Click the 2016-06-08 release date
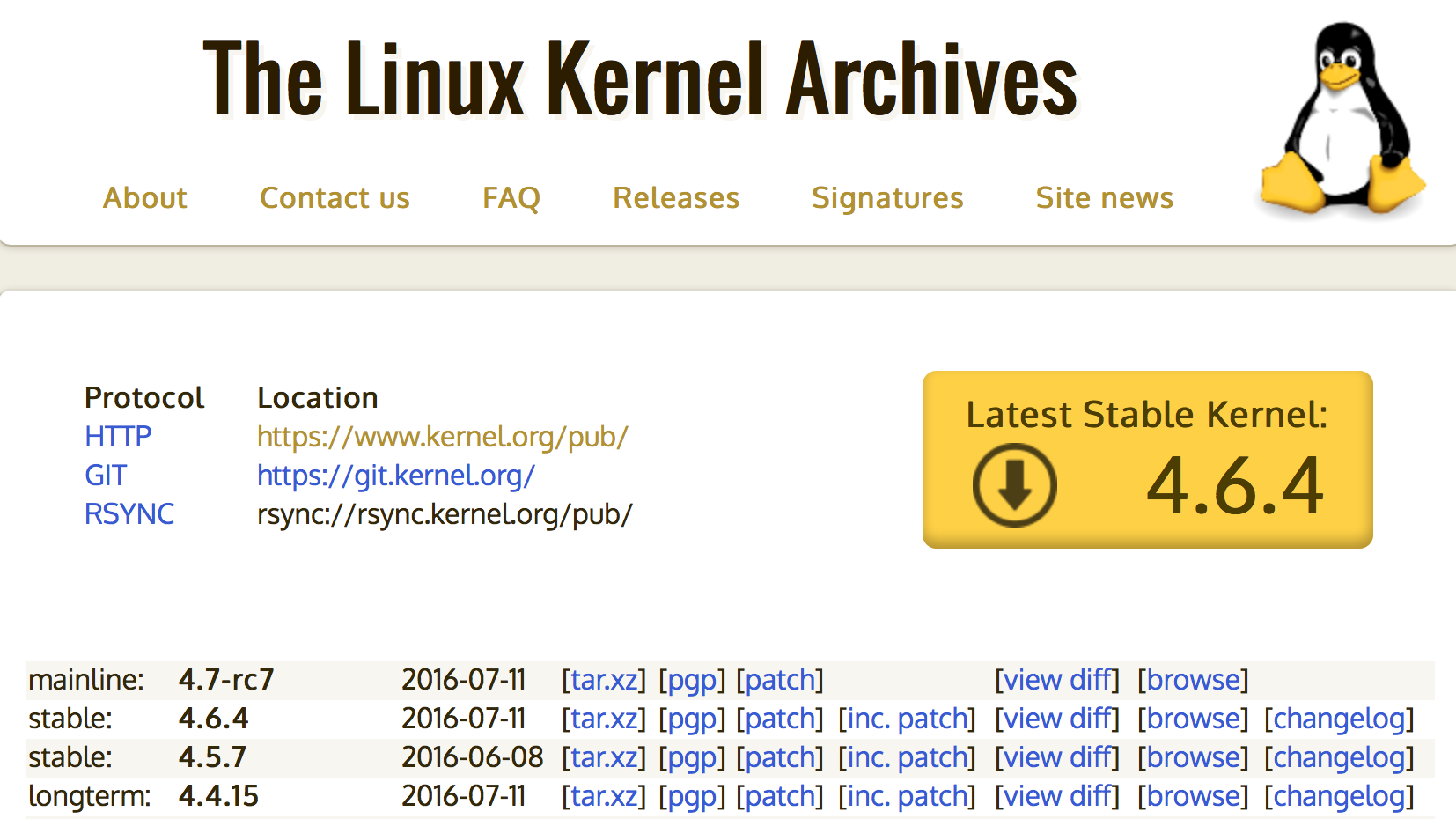Screen dimensions: 1456x819 coord(472,757)
